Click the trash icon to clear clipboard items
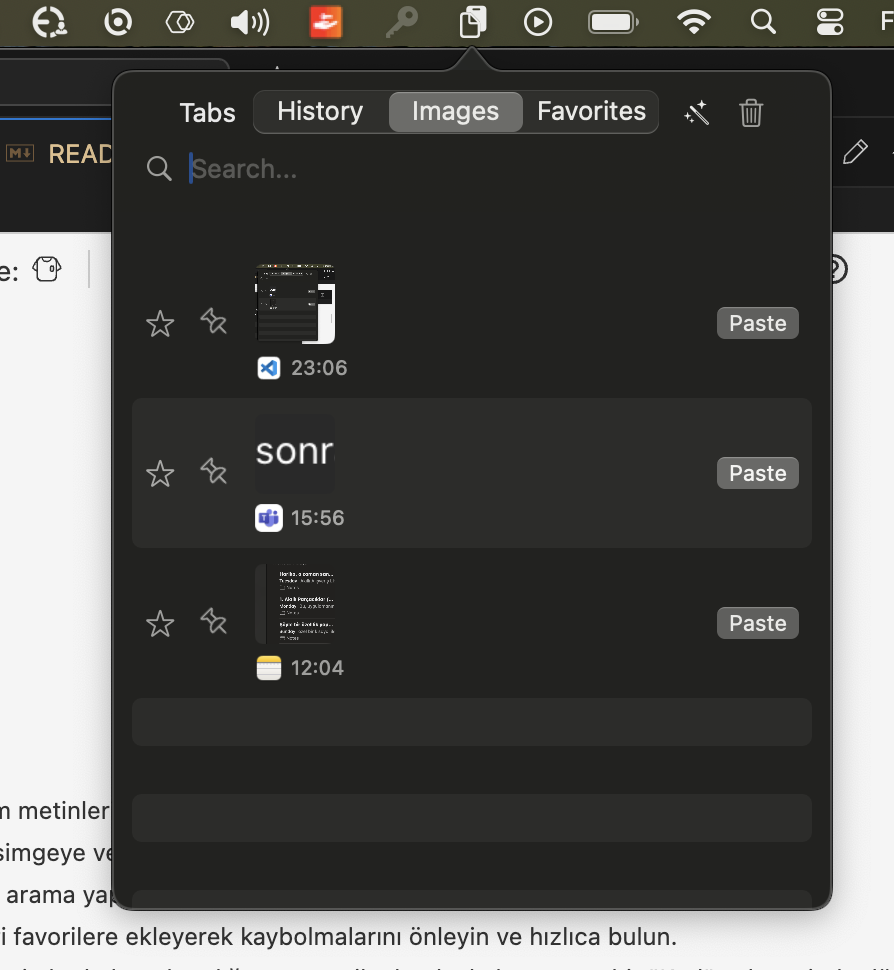 coord(751,113)
